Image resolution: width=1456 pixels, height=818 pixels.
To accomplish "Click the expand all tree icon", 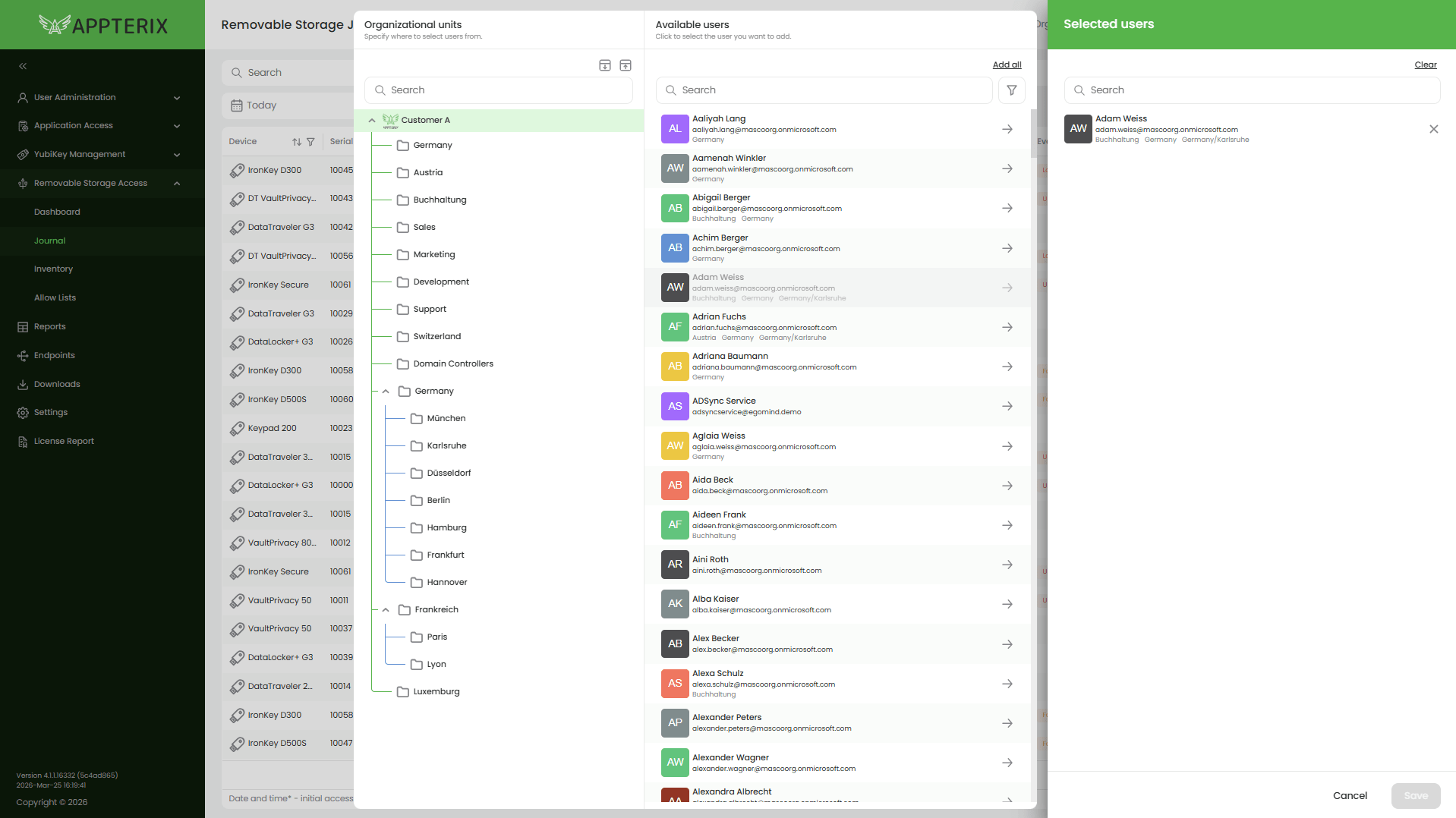I will pyautogui.click(x=605, y=65).
